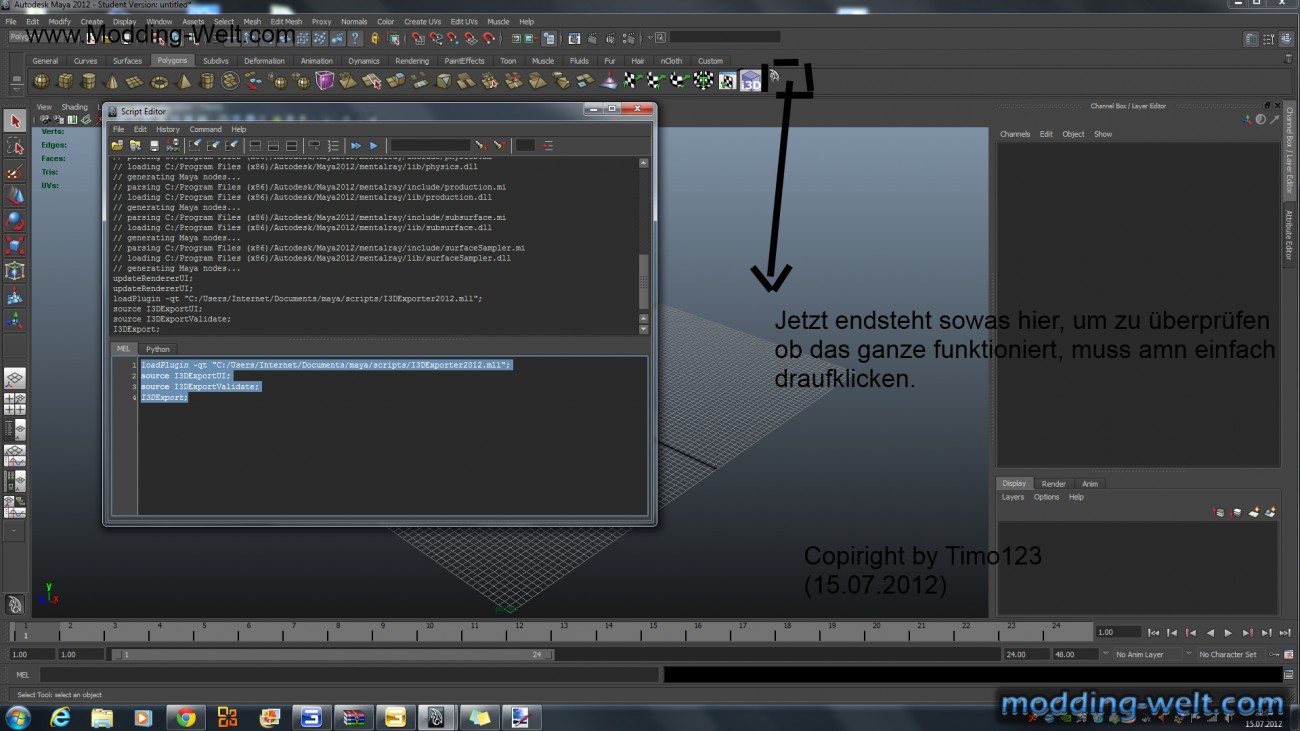1300x731 pixels.
Task: Switch to the Python tab
Action: pos(158,349)
